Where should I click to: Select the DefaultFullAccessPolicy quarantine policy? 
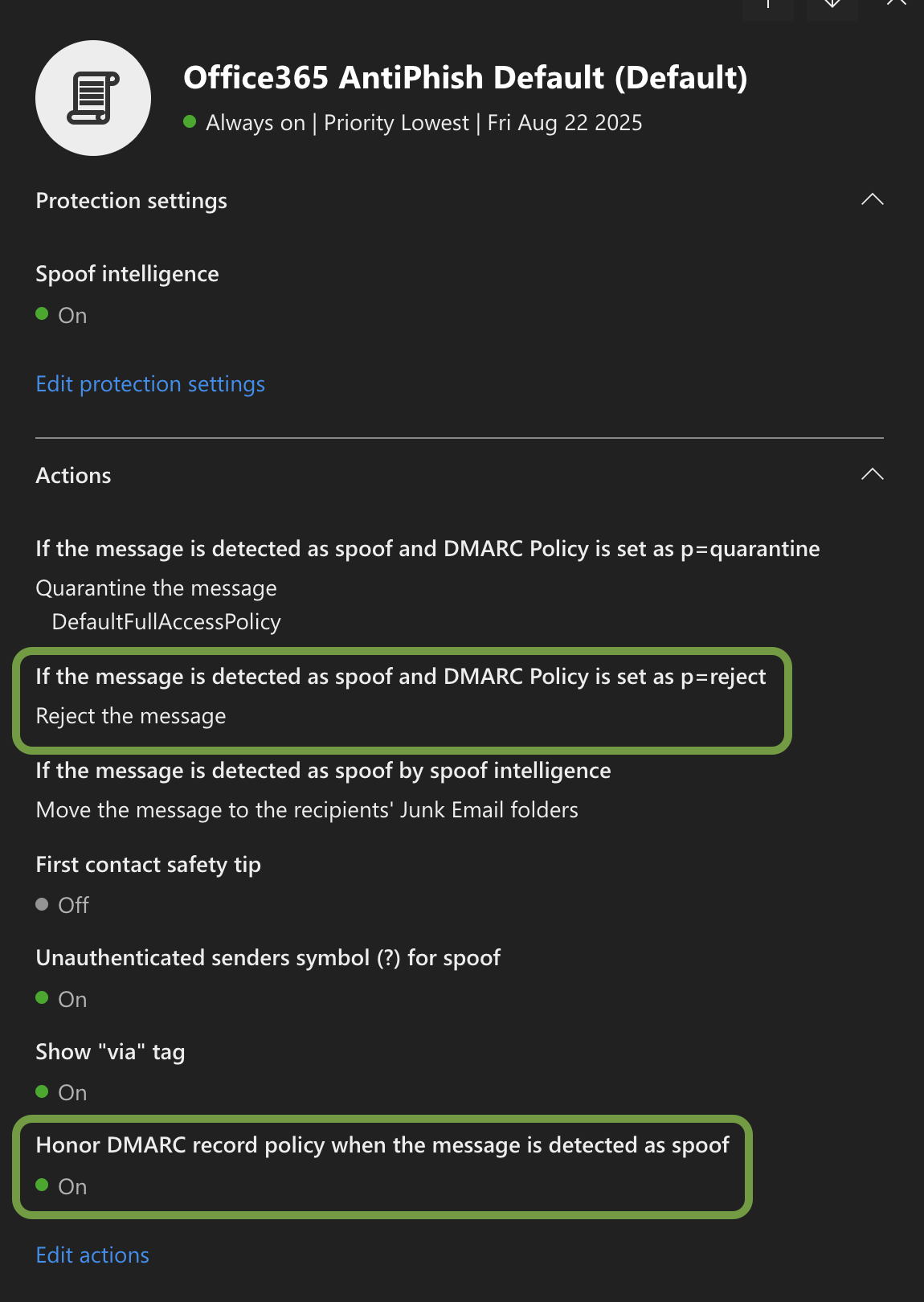166,621
